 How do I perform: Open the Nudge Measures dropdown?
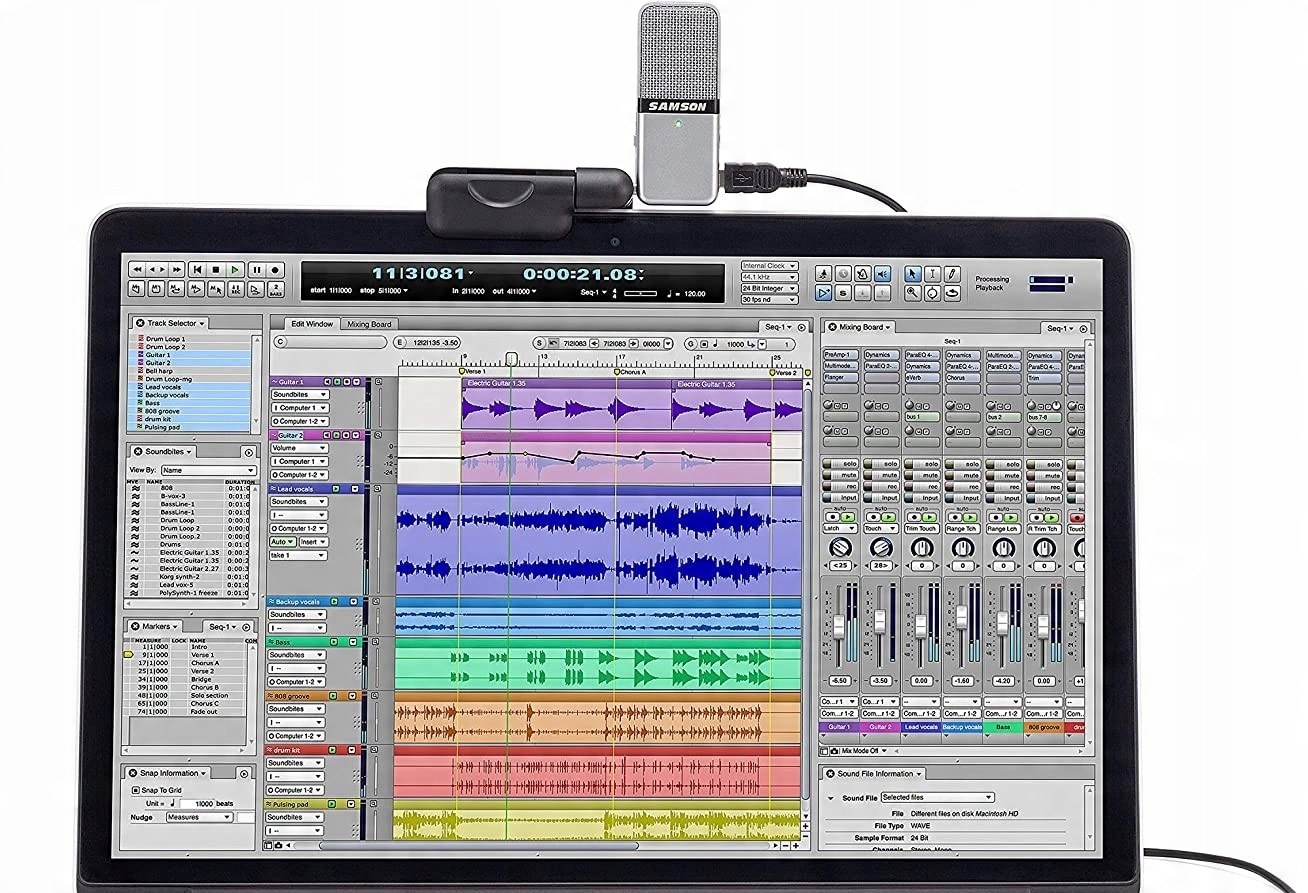pyautogui.click(x=198, y=817)
